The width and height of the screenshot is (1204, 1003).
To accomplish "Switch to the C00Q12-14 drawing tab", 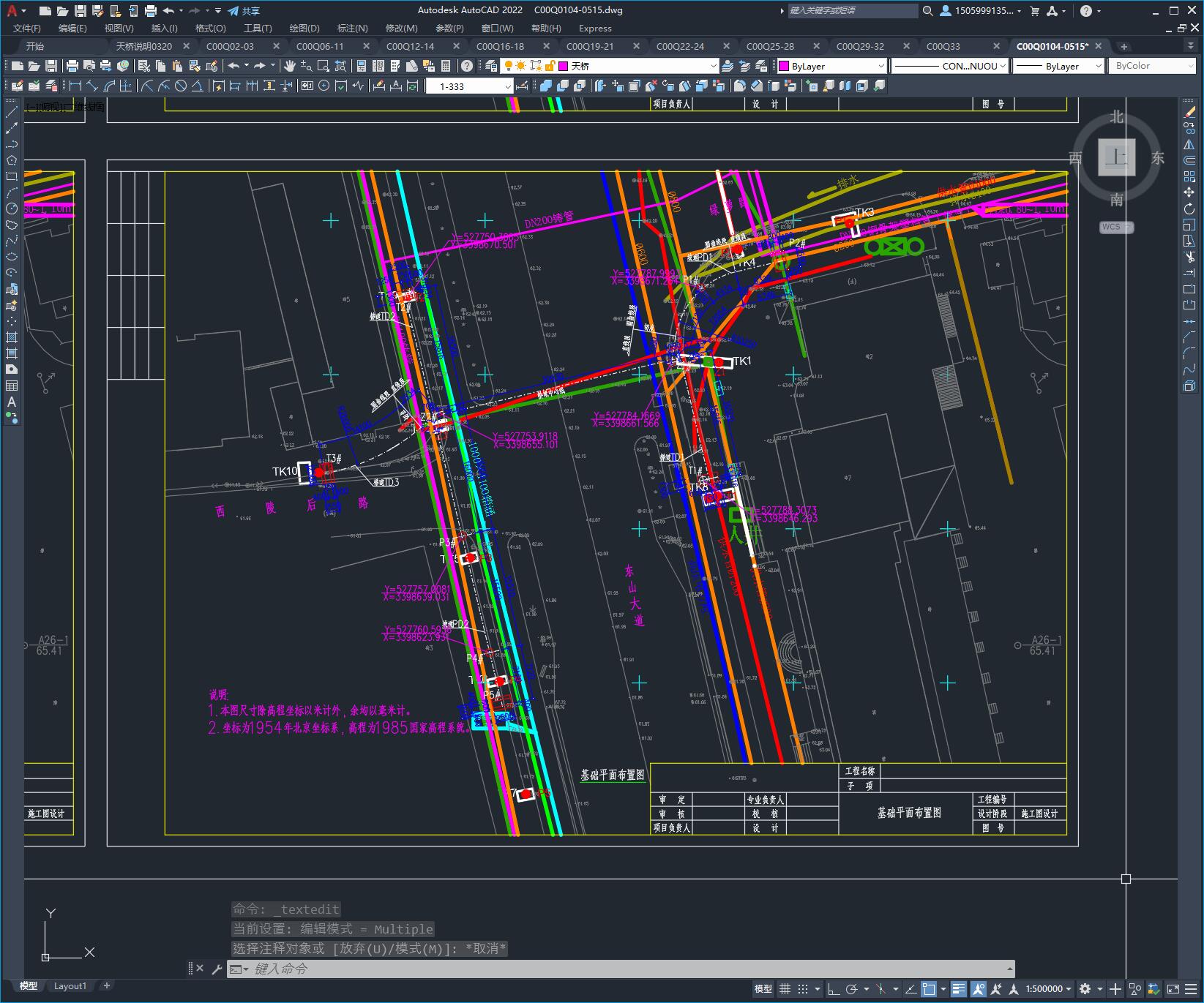I will [410, 46].
